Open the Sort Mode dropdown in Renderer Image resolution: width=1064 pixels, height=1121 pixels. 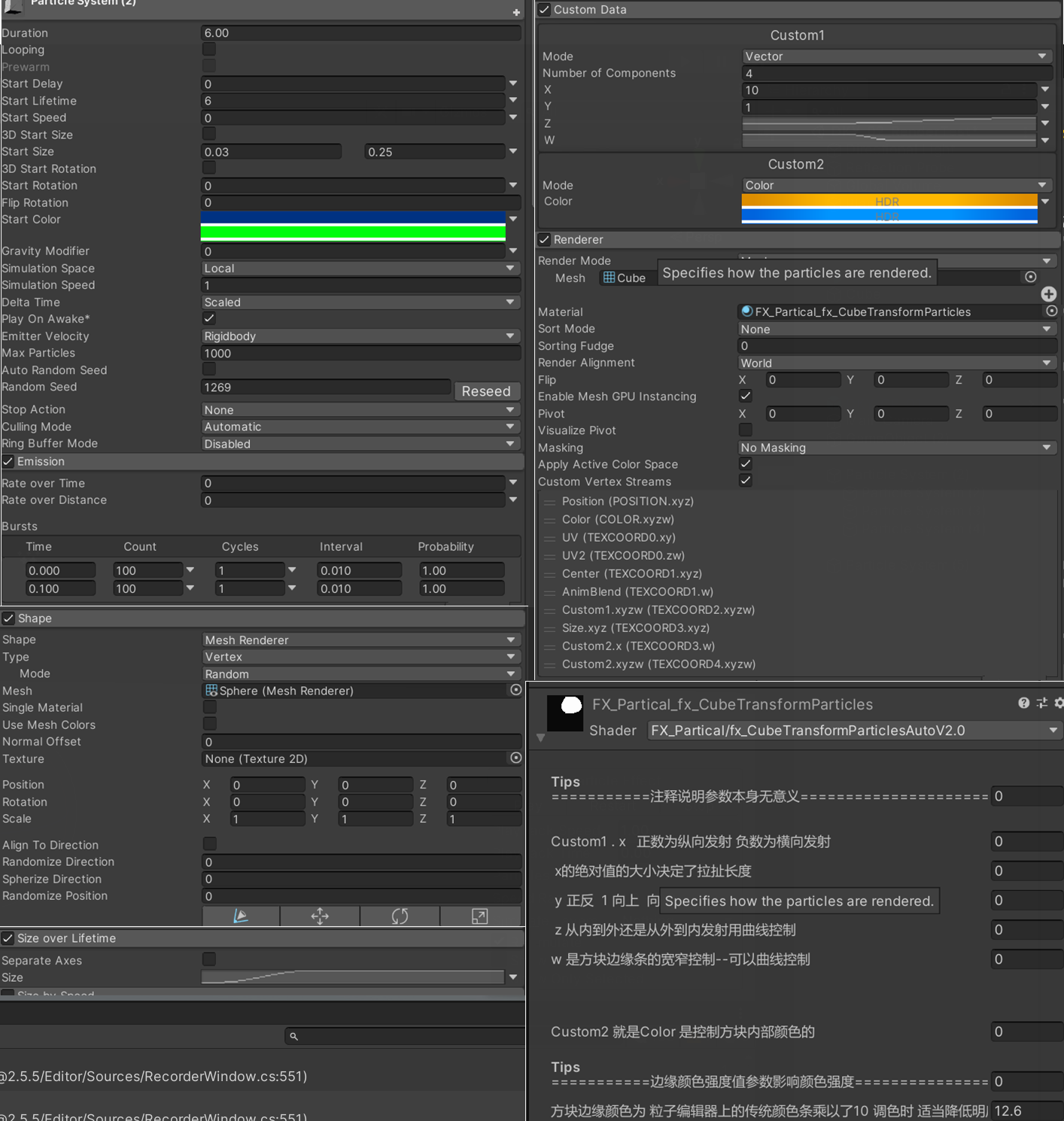tap(895, 329)
